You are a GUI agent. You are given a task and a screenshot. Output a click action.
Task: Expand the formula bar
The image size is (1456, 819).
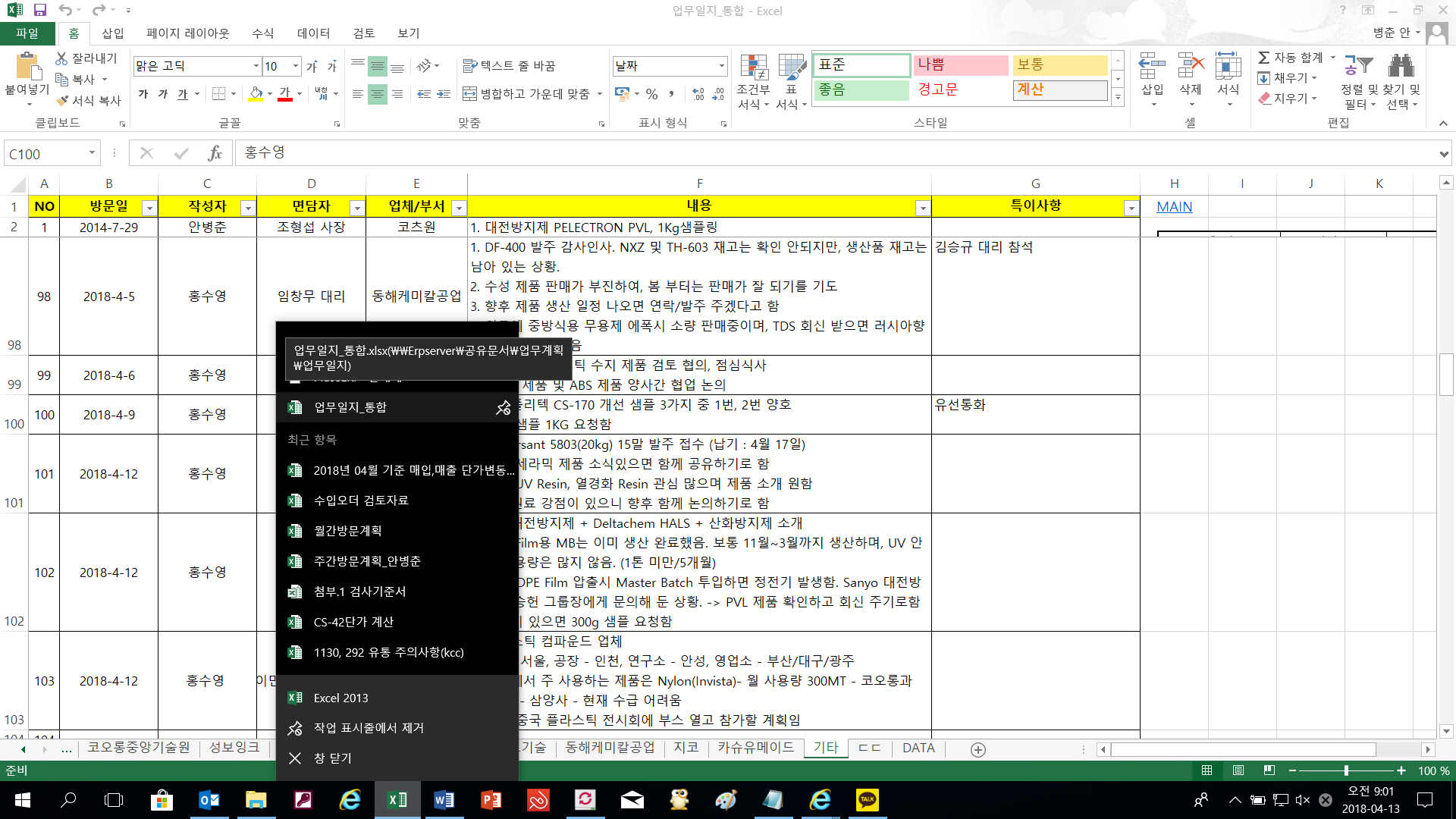click(x=1443, y=154)
